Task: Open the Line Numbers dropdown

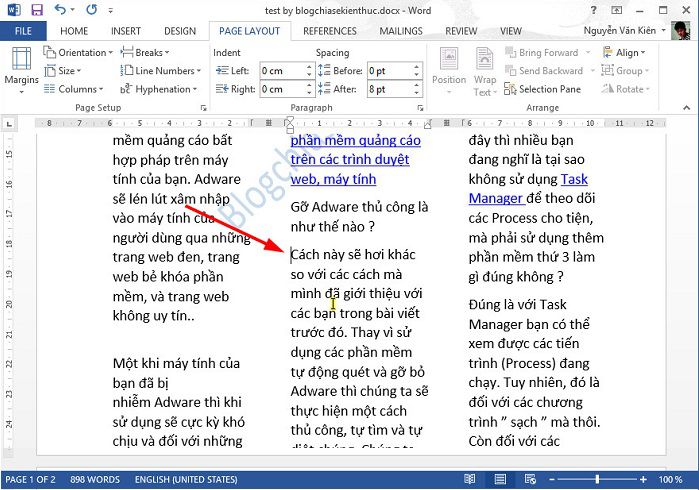Action: pos(161,71)
